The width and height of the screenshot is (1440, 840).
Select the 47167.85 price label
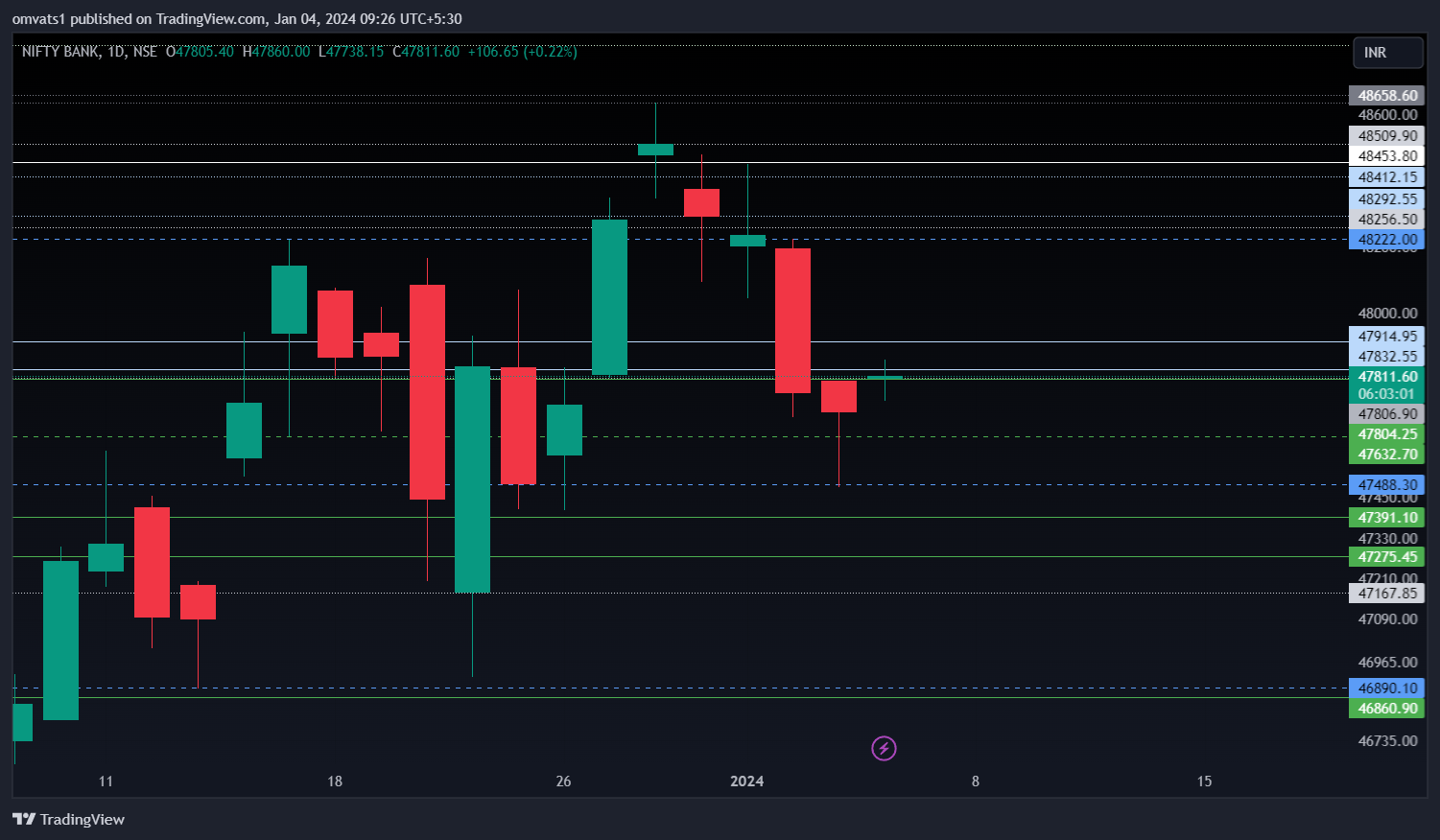point(1387,593)
